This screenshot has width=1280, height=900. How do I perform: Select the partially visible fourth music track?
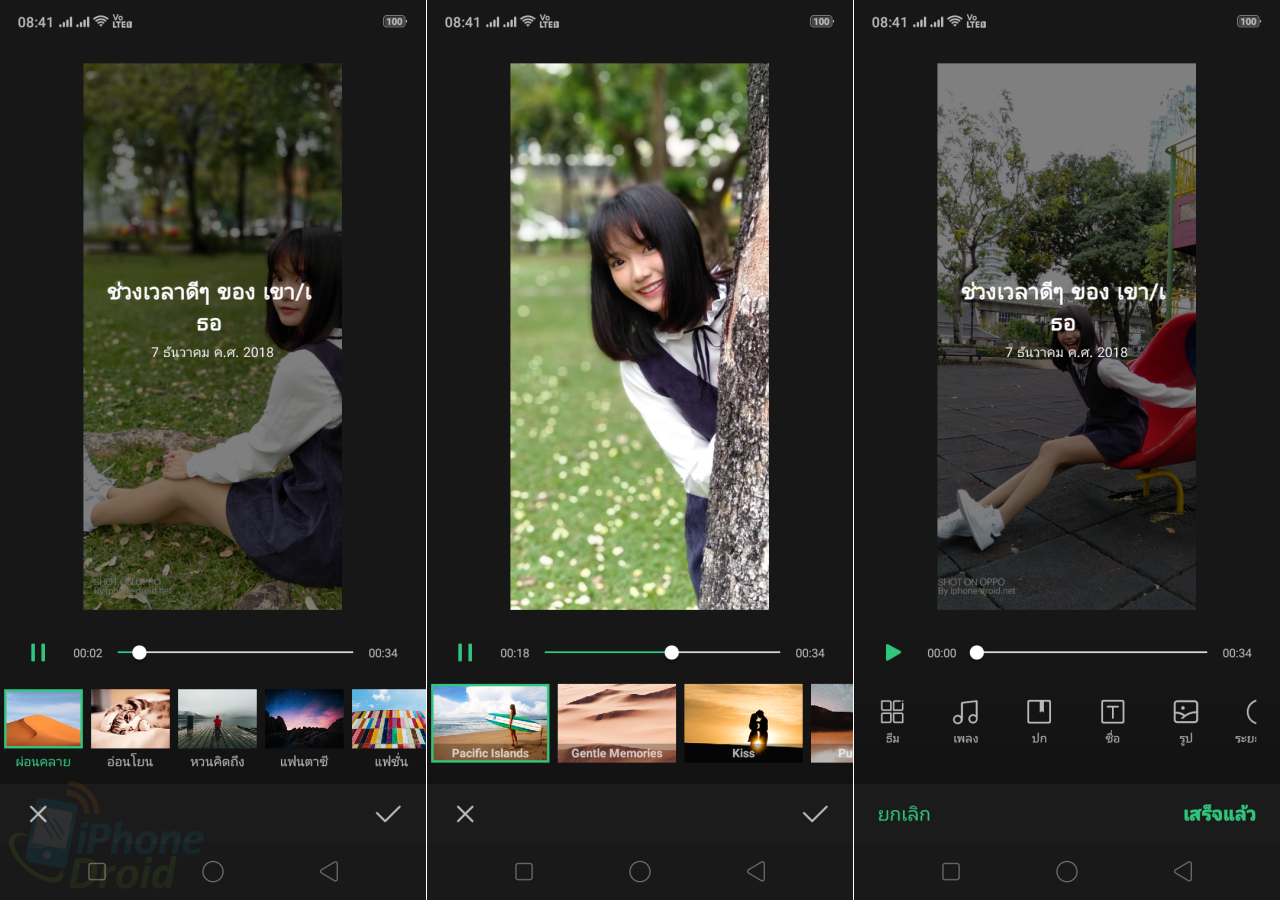point(832,723)
